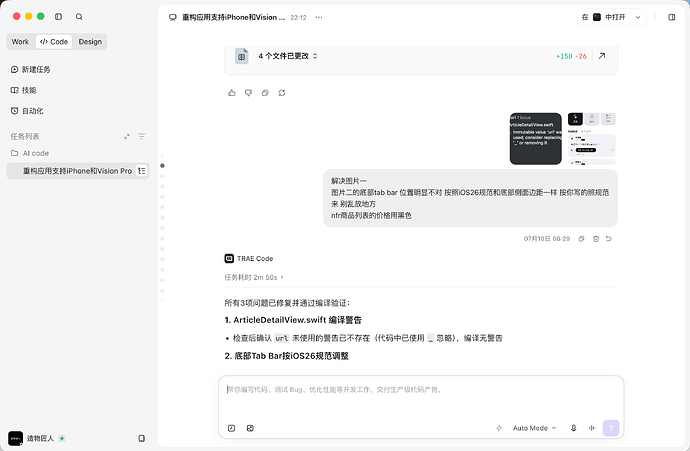Create a new task via 新建任务
The height and width of the screenshot is (451, 690).
coord(30,70)
